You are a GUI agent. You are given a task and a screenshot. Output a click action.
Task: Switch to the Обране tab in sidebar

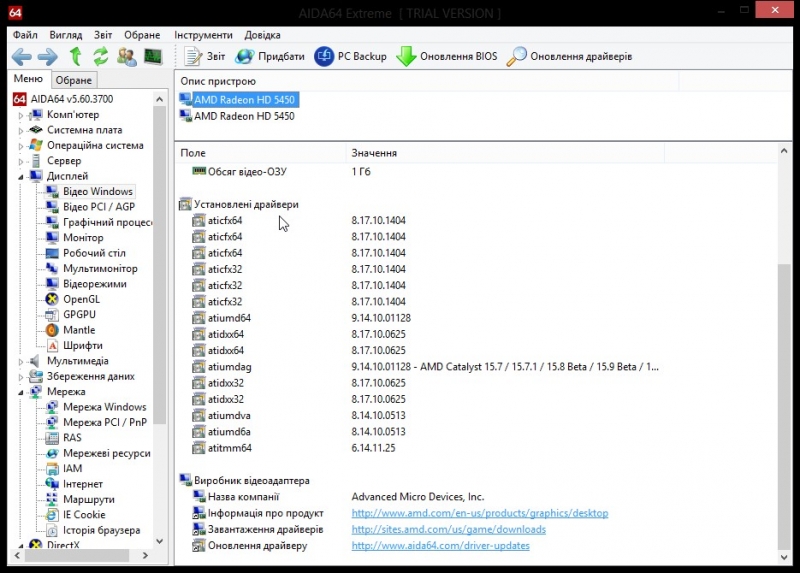73,80
